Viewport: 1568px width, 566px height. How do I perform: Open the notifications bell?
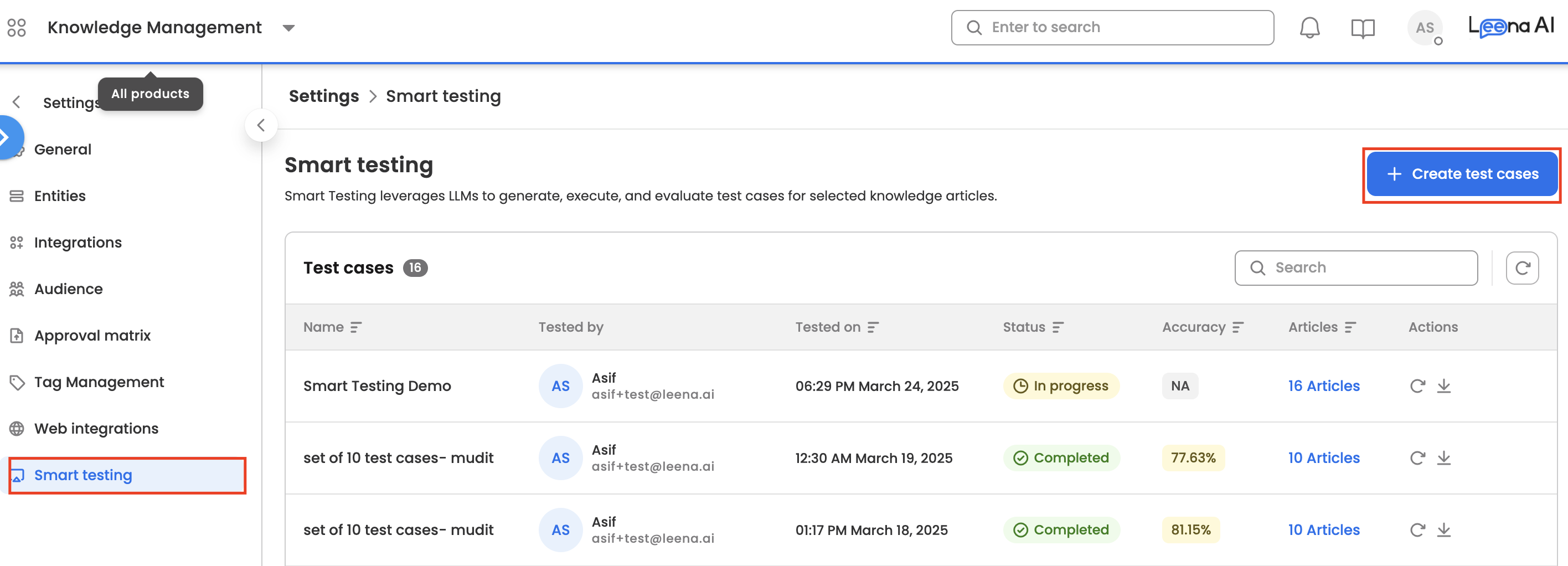1309,28
